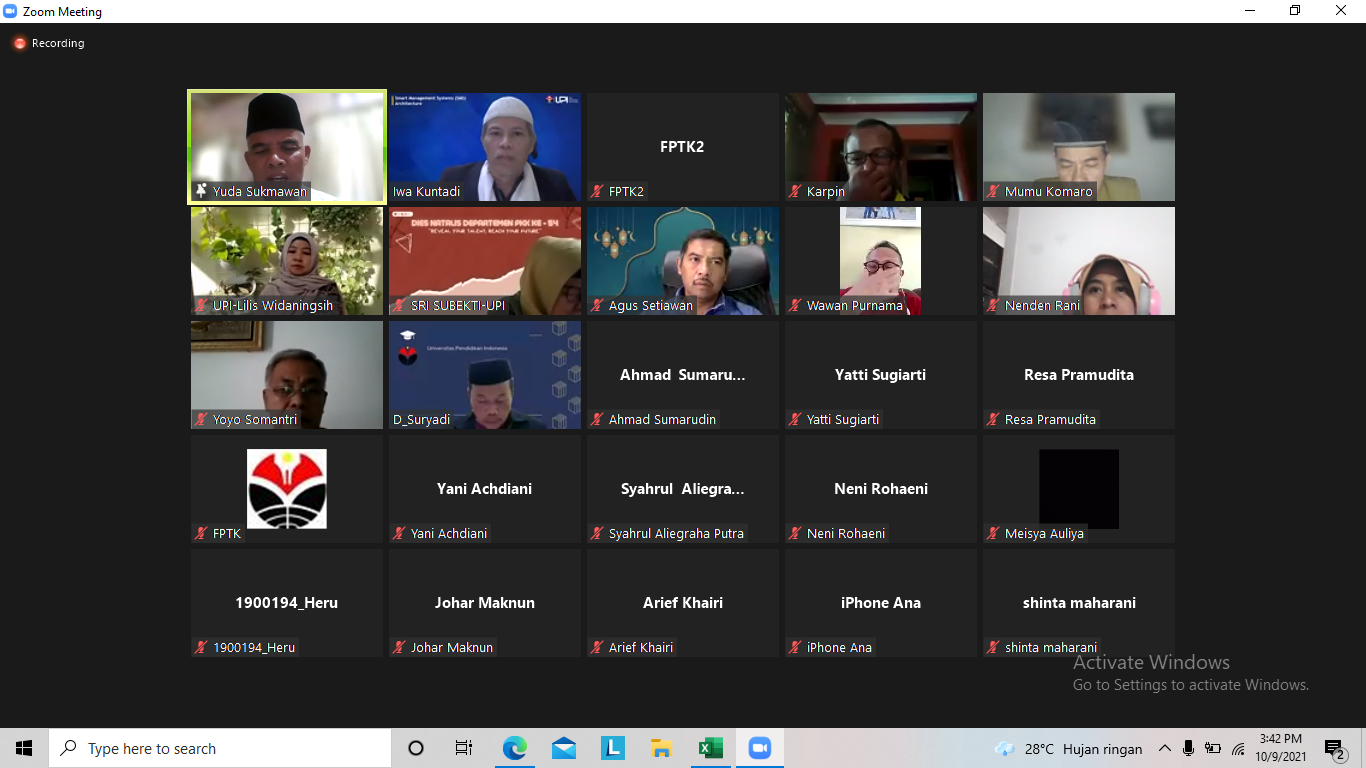Select the Iwa Kuntadi video tile
Image resolution: width=1366 pixels, height=768 pixels.
[x=485, y=147]
